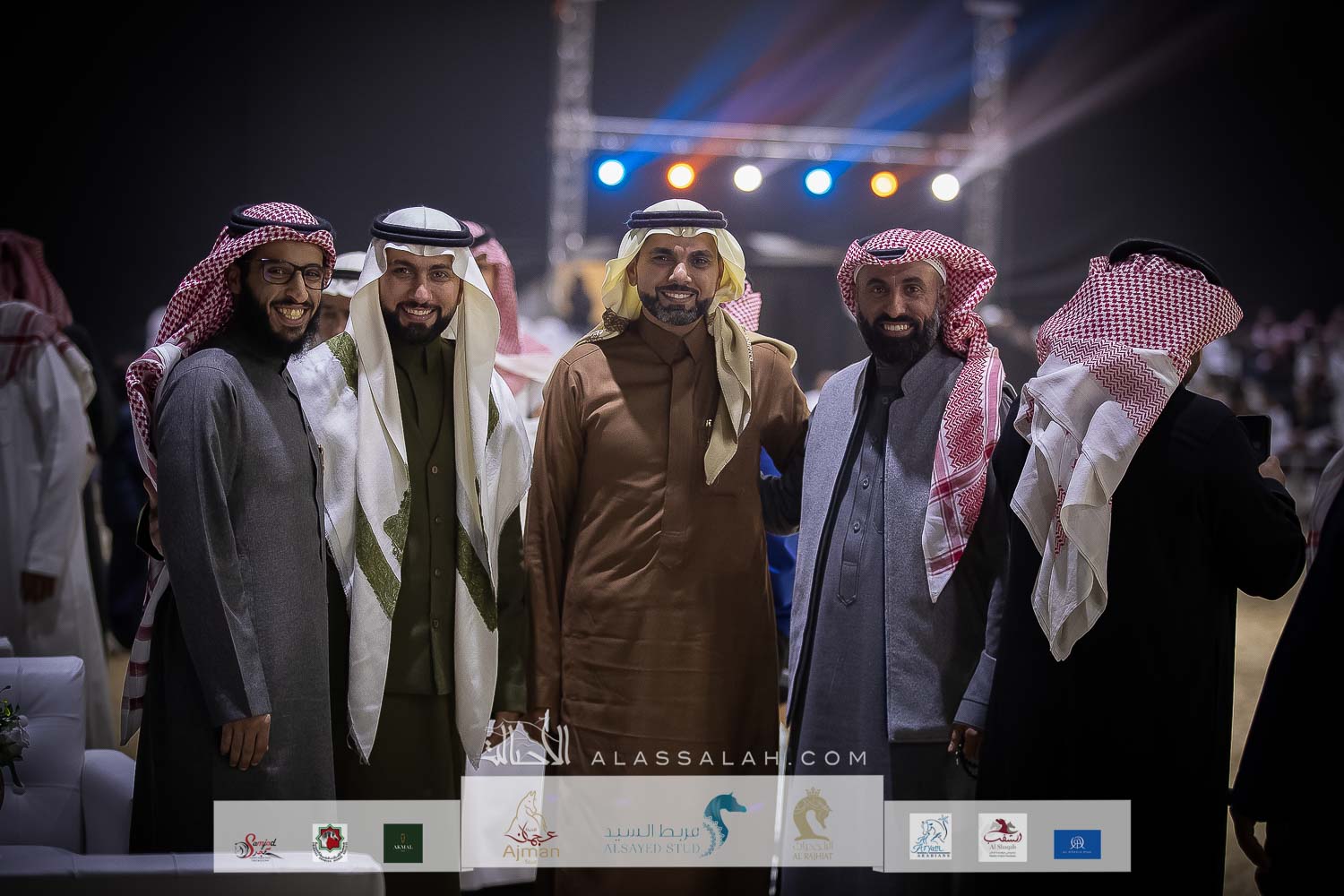1344x896 pixels.
Task: Click the blue square sponsor logo
Action: [1077, 843]
